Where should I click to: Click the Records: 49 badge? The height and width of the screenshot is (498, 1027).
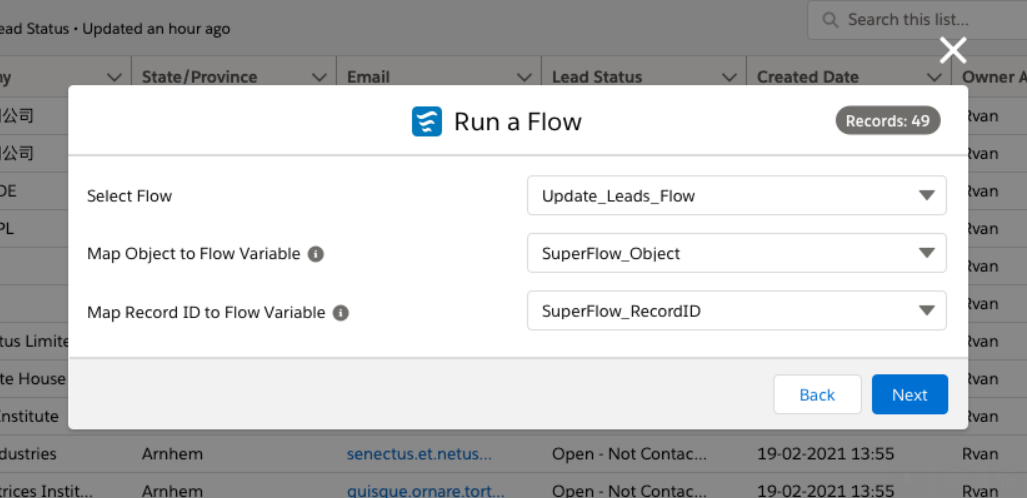click(887, 121)
